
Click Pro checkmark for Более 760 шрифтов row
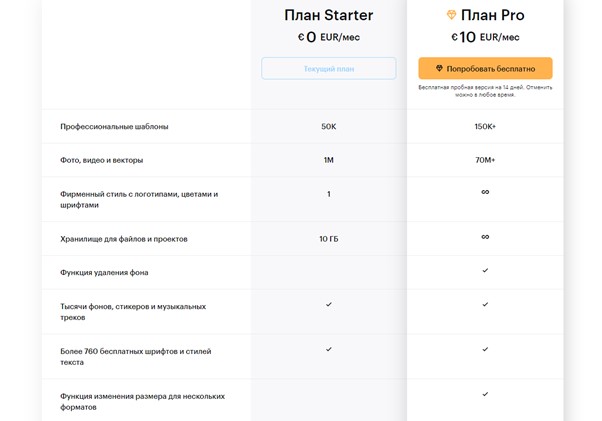click(x=485, y=349)
